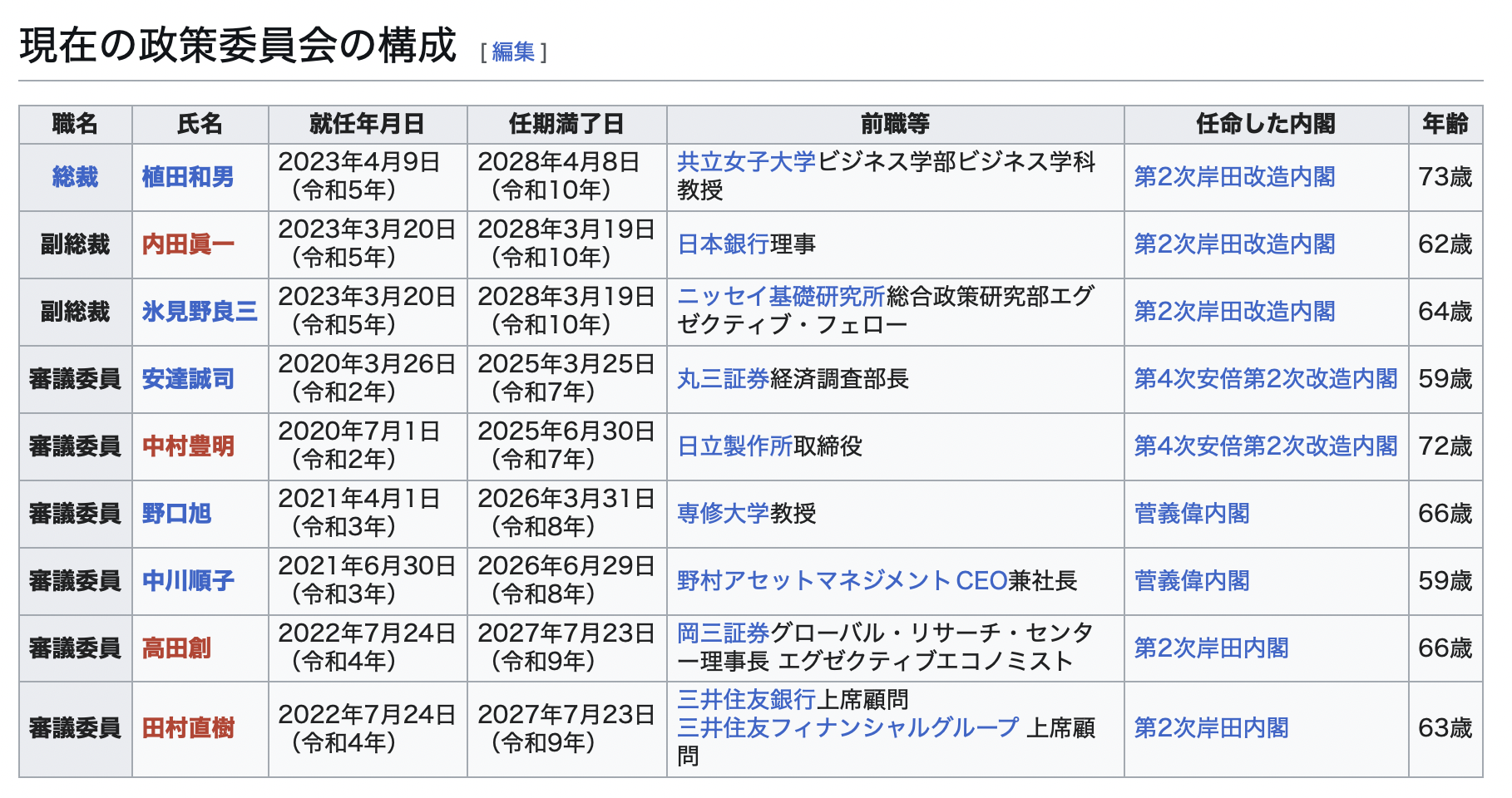Select the 2023年4月9日 appointment date cell
1512x798 pixels.
(368, 177)
